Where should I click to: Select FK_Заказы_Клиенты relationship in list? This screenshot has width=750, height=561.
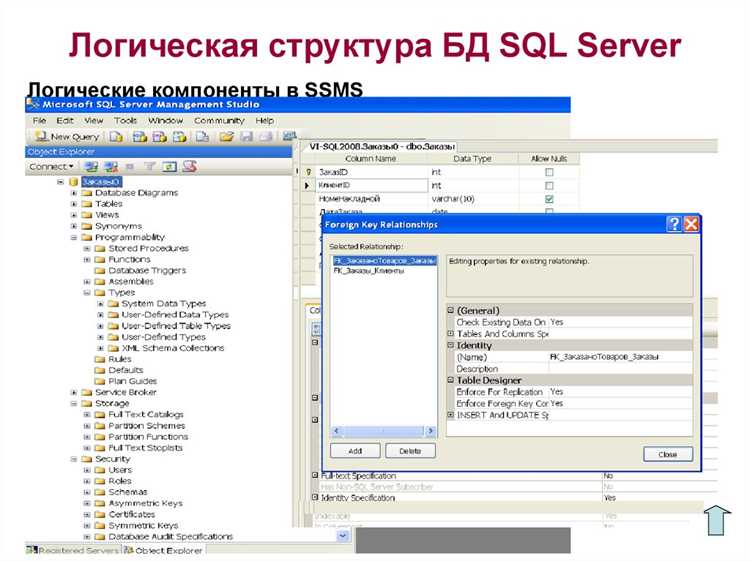click(369, 271)
